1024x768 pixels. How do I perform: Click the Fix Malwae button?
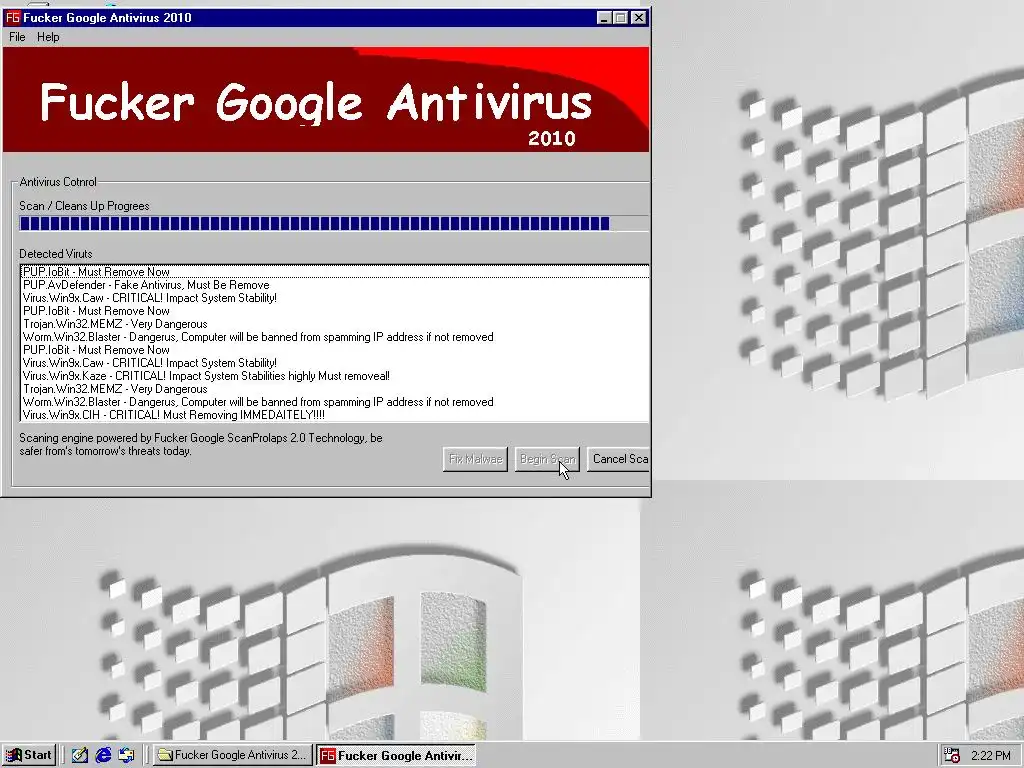coord(475,459)
